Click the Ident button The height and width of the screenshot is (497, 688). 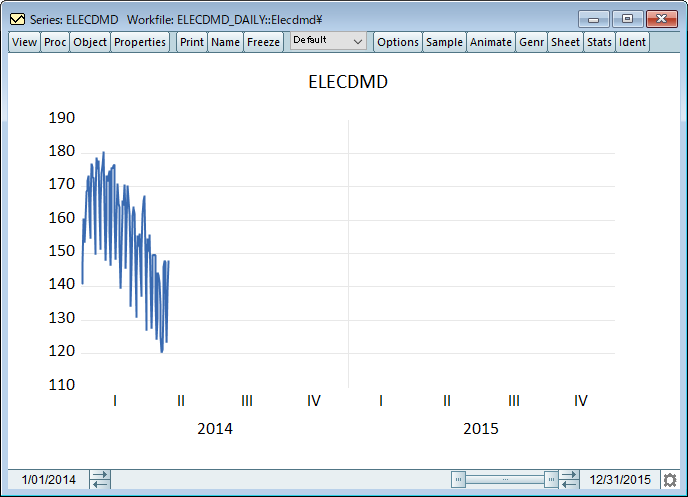click(632, 42)
